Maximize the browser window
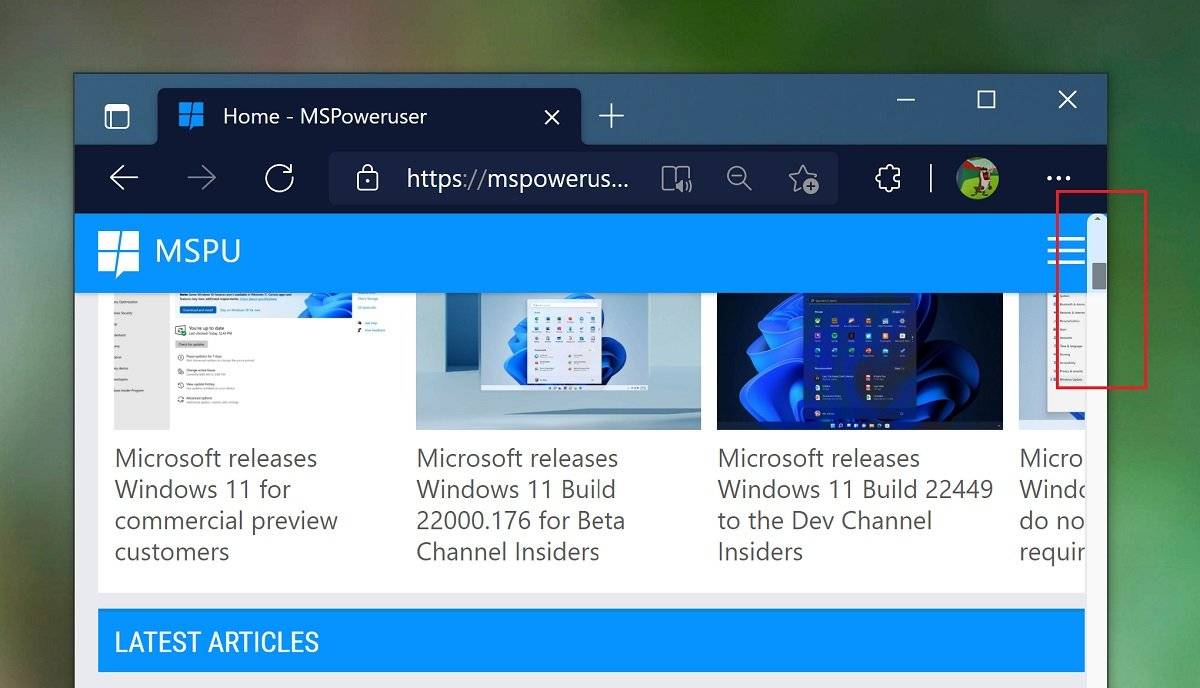Screen dimensions: 1200x688 [986, 99]
